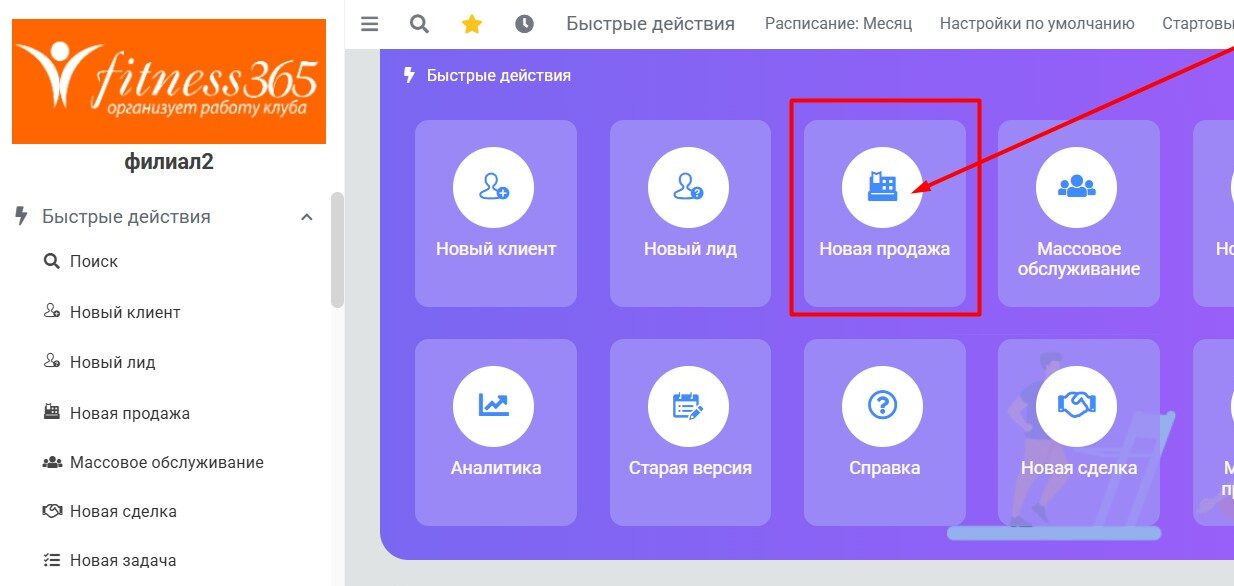
Task: Click the 'Справка' question mark icon
Action: pyautogui.click(x=882, y=406)
